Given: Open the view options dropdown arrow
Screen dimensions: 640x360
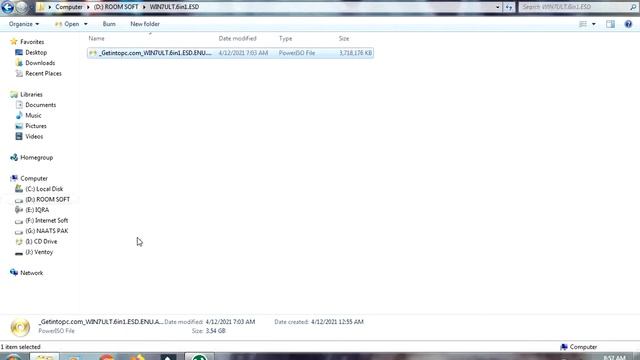Looking at the screenshot, I should pos(594,24).
